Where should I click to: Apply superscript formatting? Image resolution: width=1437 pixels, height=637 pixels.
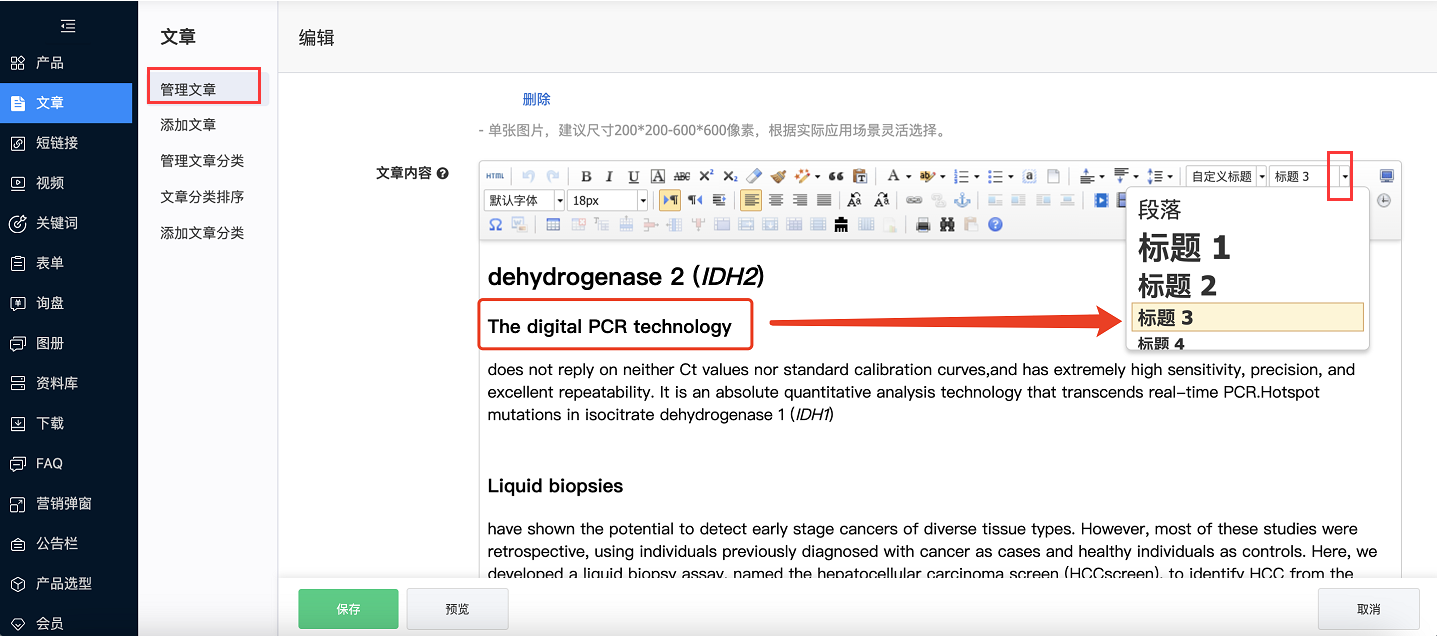[706, 177]
